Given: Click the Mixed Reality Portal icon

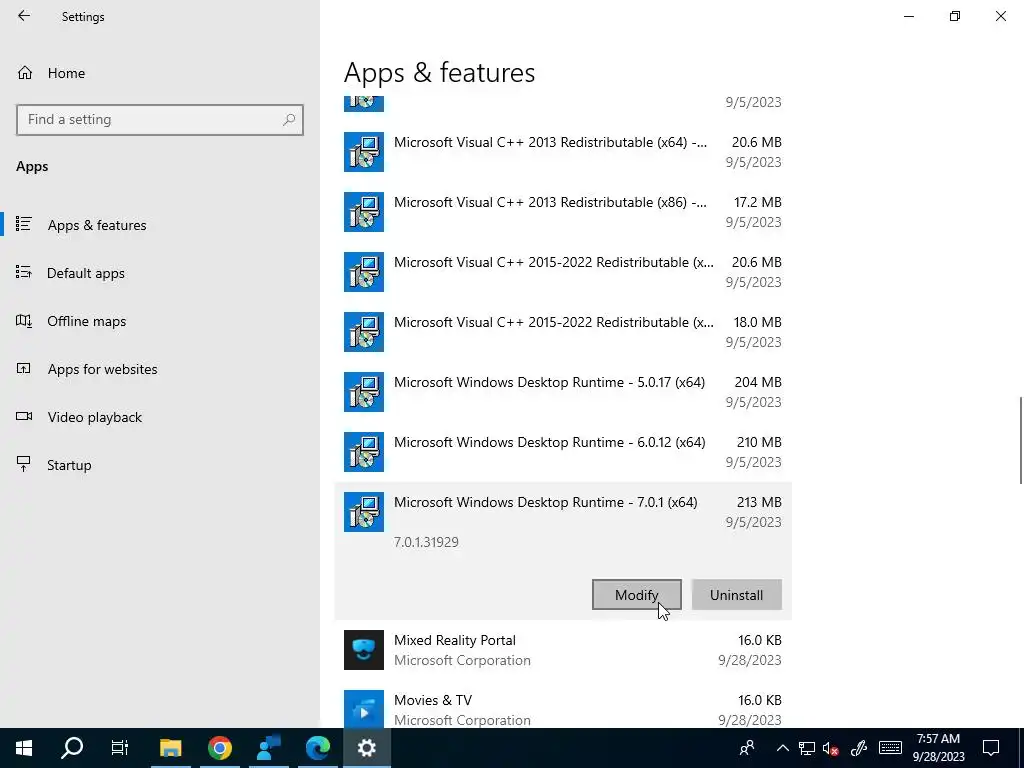Looking at the screenshot, I should (x=364, y=650).
